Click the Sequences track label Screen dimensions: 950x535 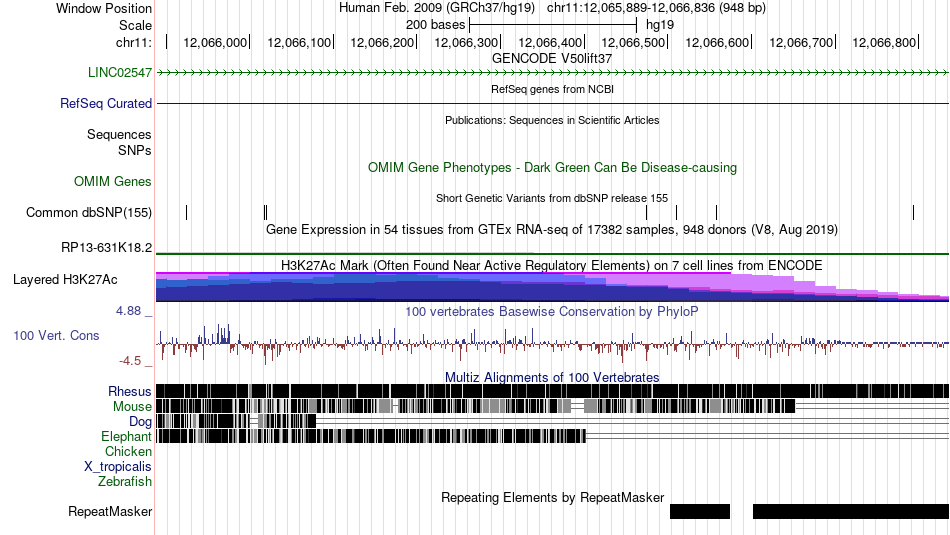coord(119,135)
